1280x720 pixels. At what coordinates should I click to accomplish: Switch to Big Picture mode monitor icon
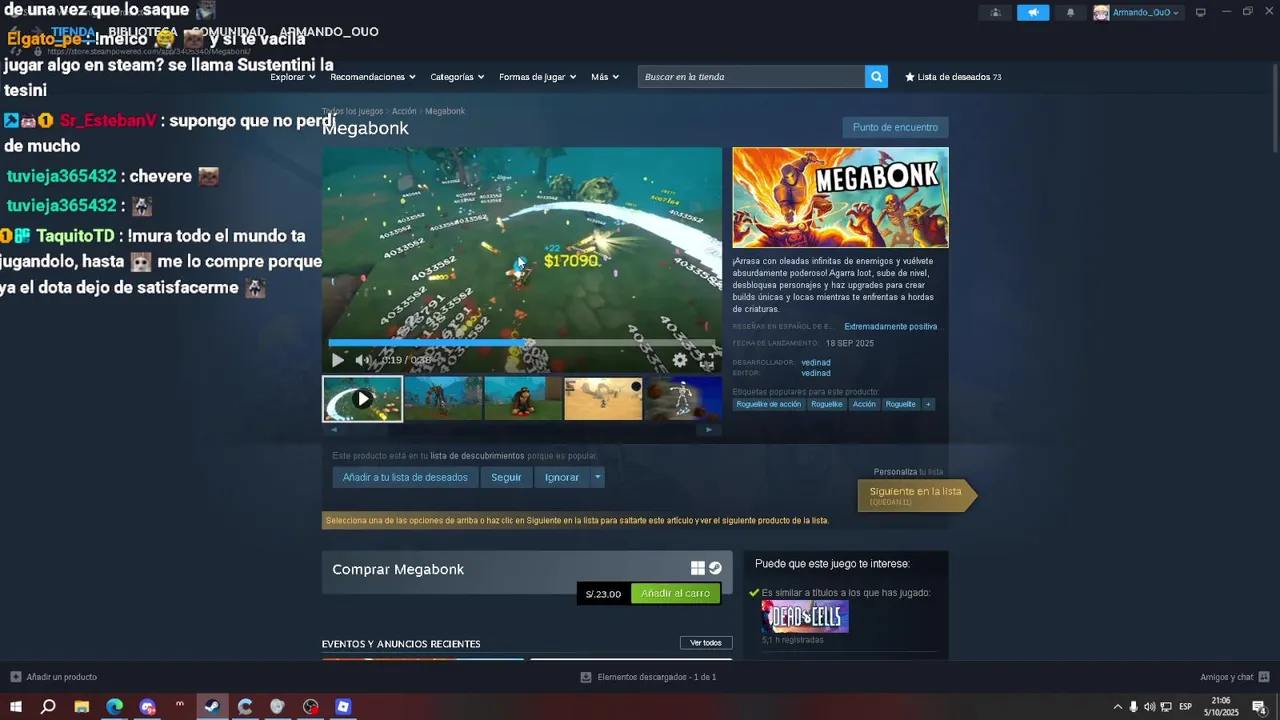[x=1200, y=12]
